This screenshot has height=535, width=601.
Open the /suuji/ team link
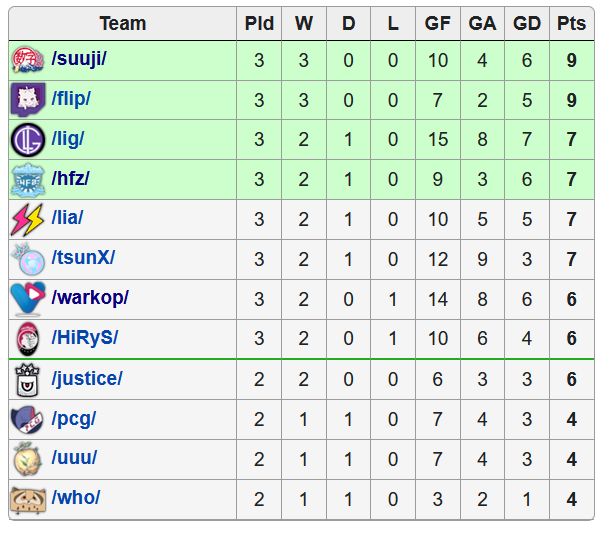[79, 59]
